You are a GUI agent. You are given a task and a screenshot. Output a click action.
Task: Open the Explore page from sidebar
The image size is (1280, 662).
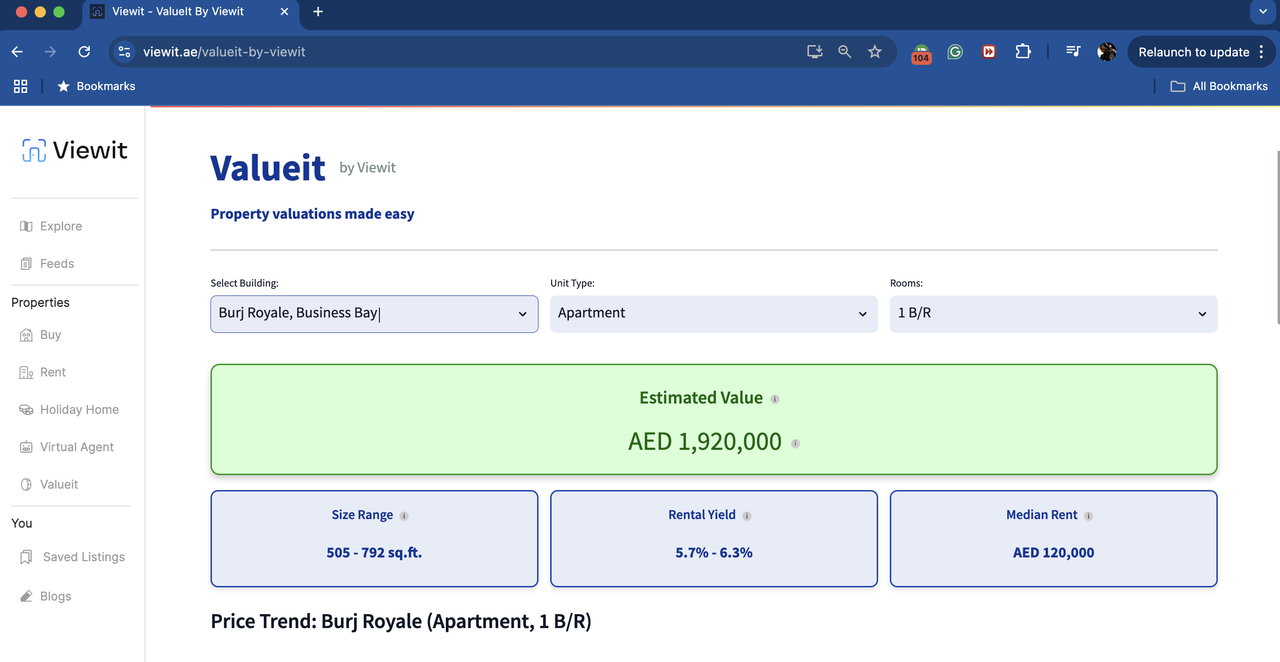(60, 226)
